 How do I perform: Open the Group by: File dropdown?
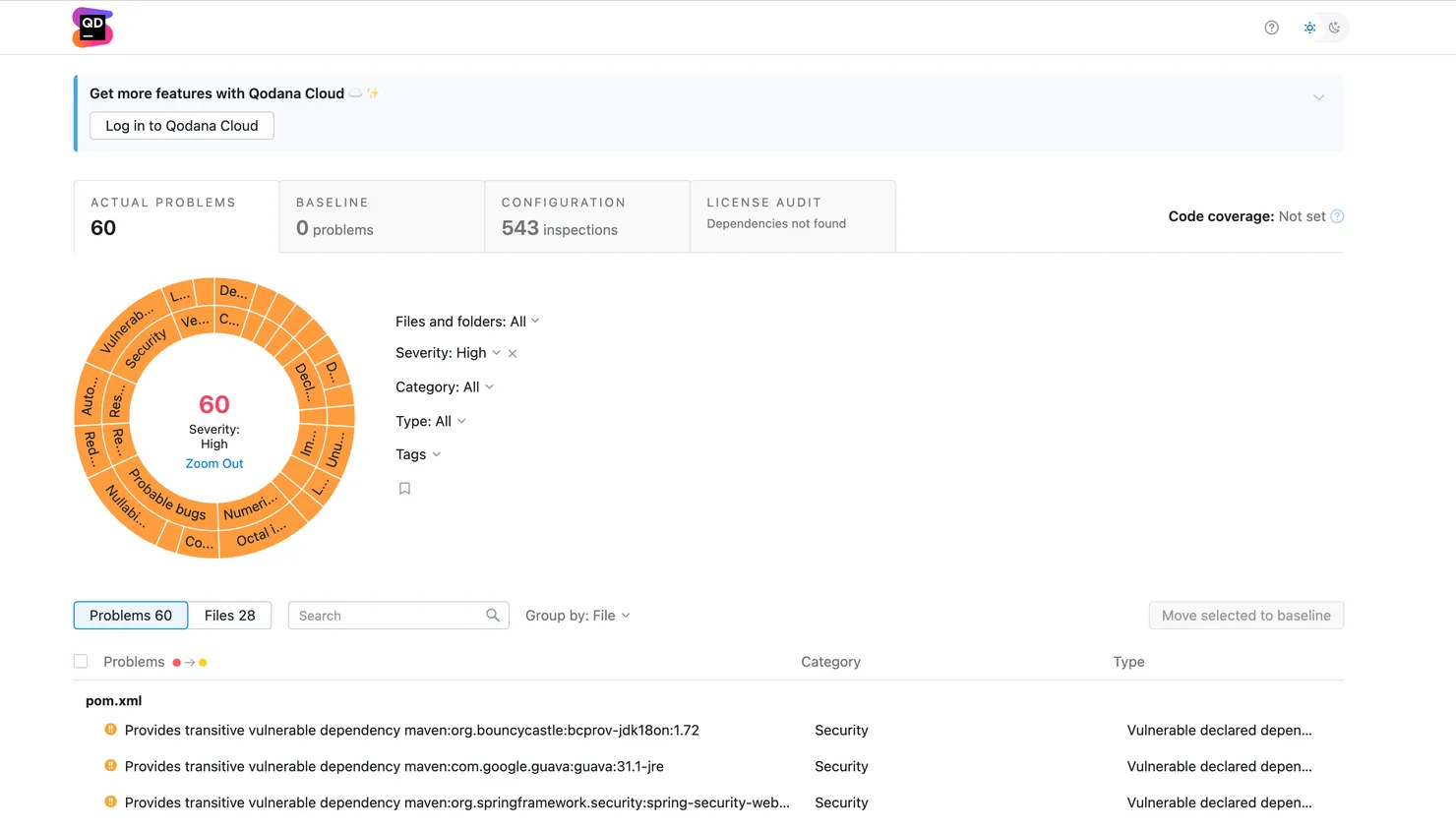577,616
